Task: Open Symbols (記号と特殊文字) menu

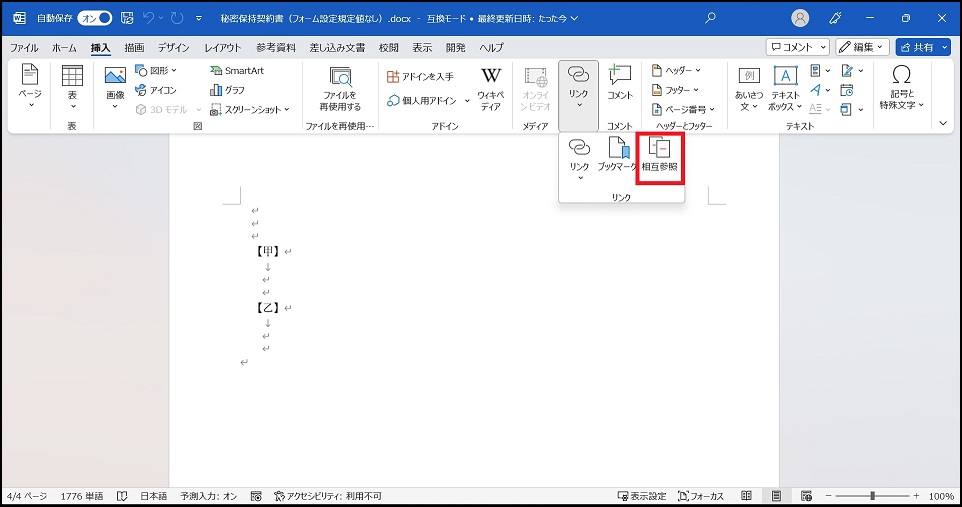Action: click(901, 88)
